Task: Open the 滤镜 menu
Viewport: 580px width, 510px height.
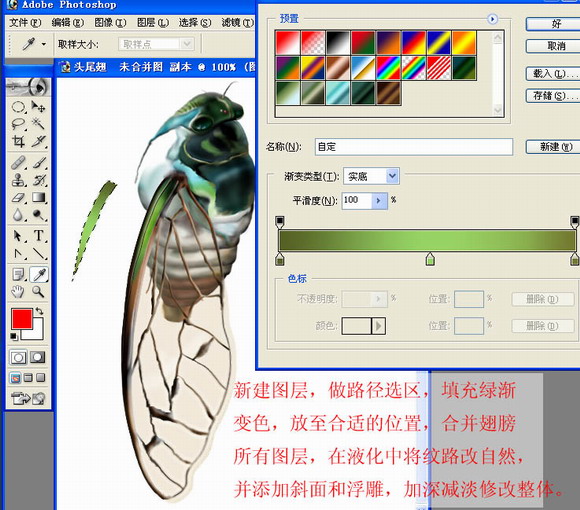Action: [237, 23]
